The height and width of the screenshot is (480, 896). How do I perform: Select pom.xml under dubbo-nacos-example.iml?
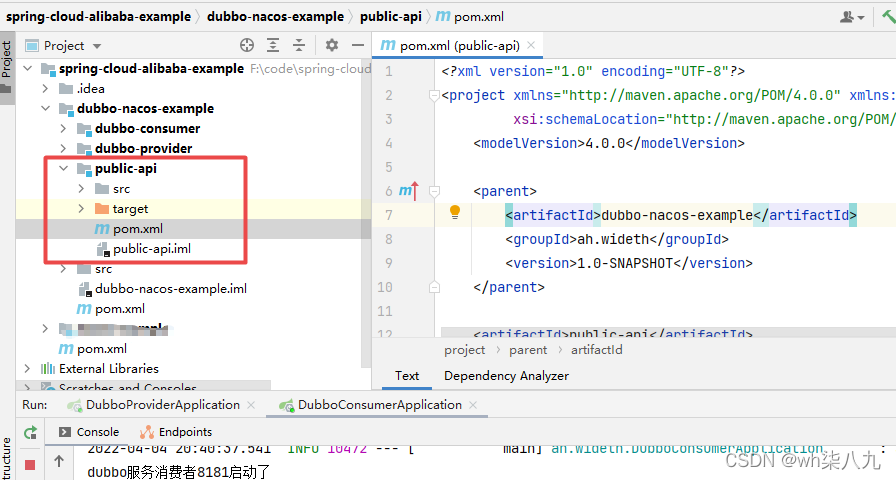click(x=111, y=309)
